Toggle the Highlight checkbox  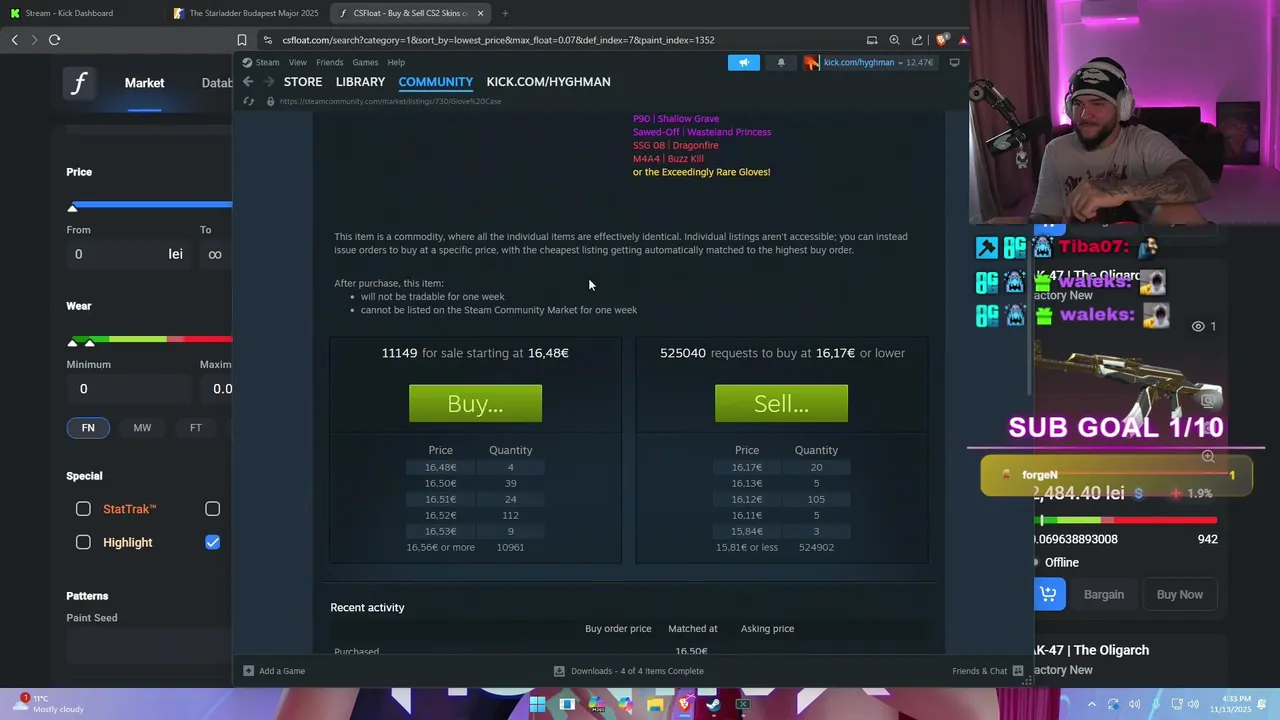point(83,542)
